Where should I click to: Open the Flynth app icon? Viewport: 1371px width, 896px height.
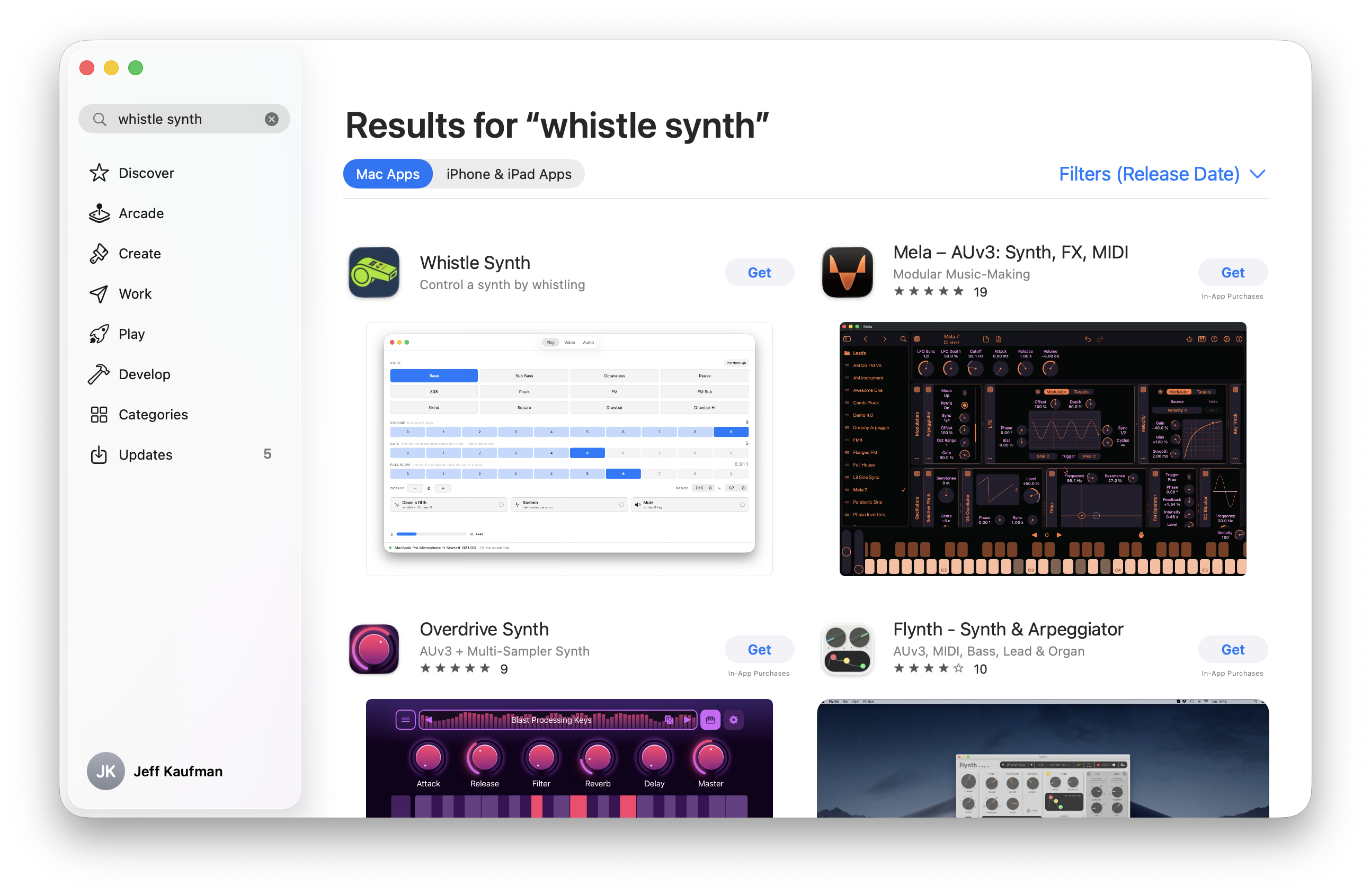coord(848,649)
